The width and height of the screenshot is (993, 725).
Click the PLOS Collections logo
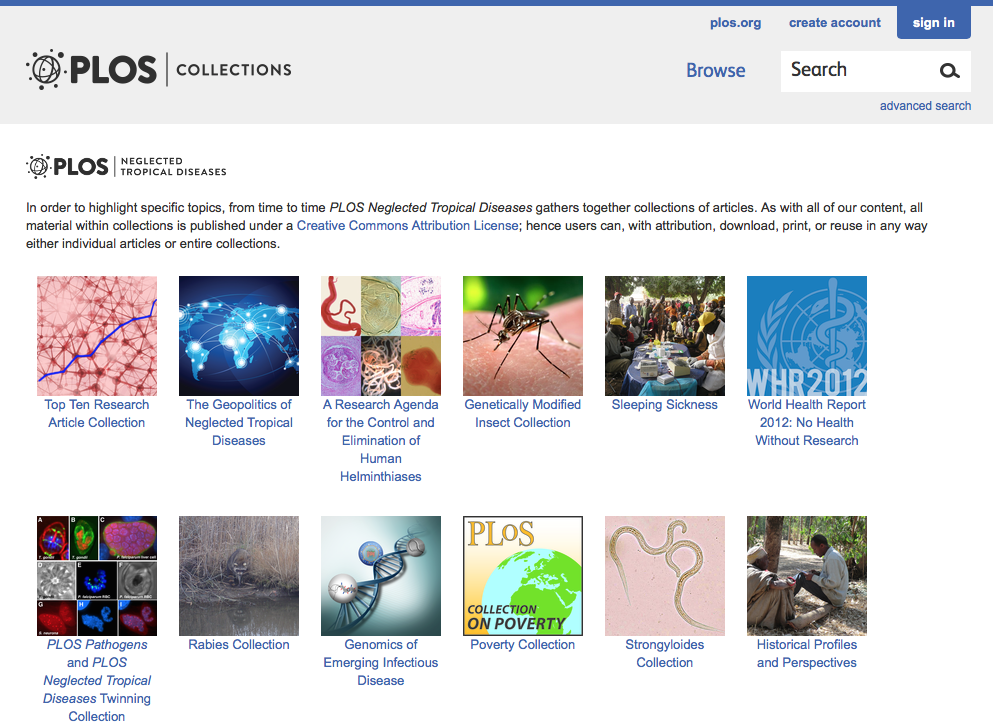[158, 69]
